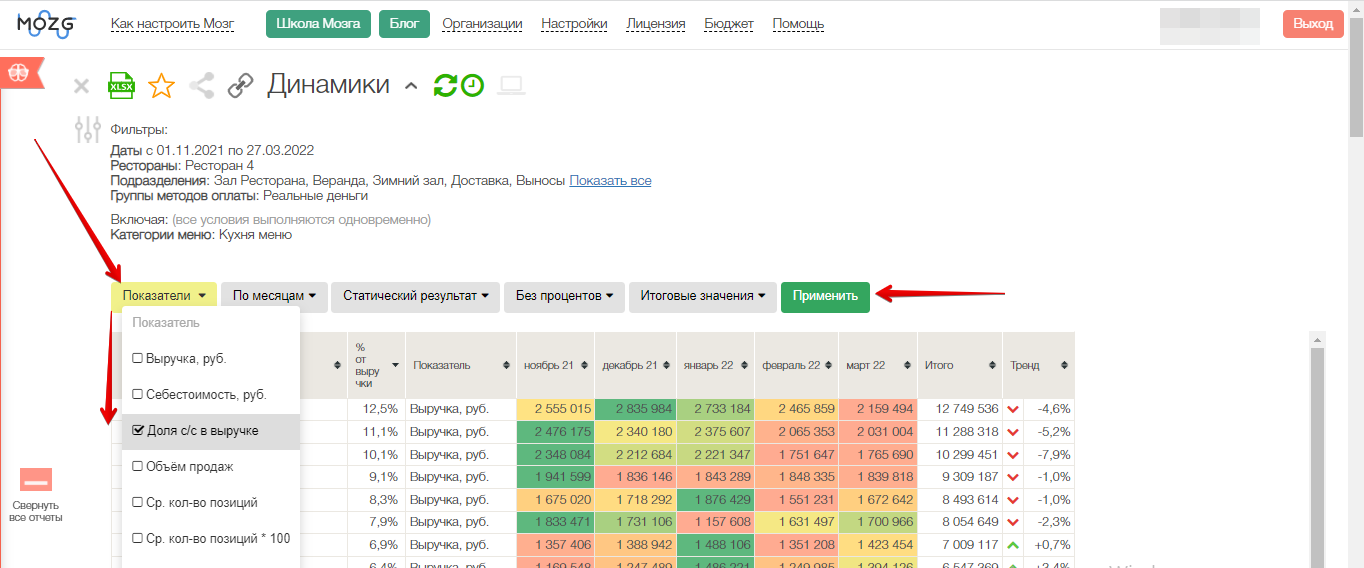The image size is (1364, 568).
Task: Open the Итоговые значения dropdown
Action: [702, 296]
